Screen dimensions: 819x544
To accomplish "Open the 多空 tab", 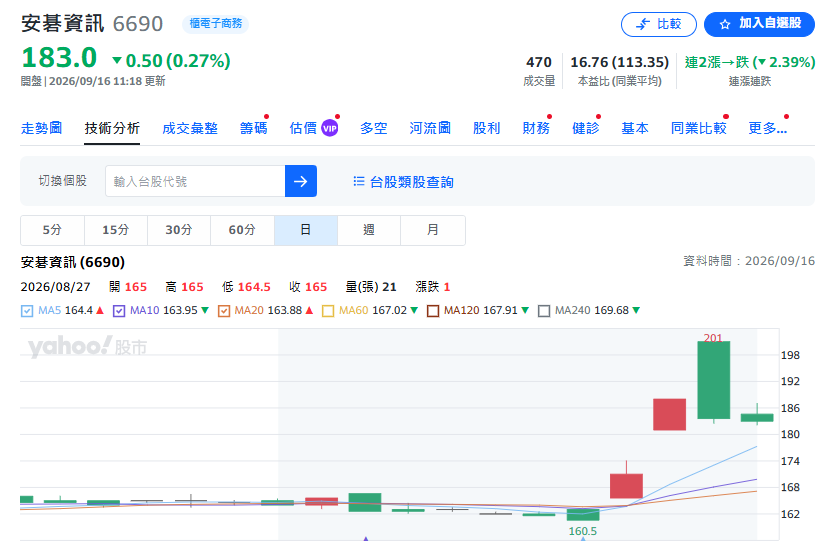I will coord(373,128).
